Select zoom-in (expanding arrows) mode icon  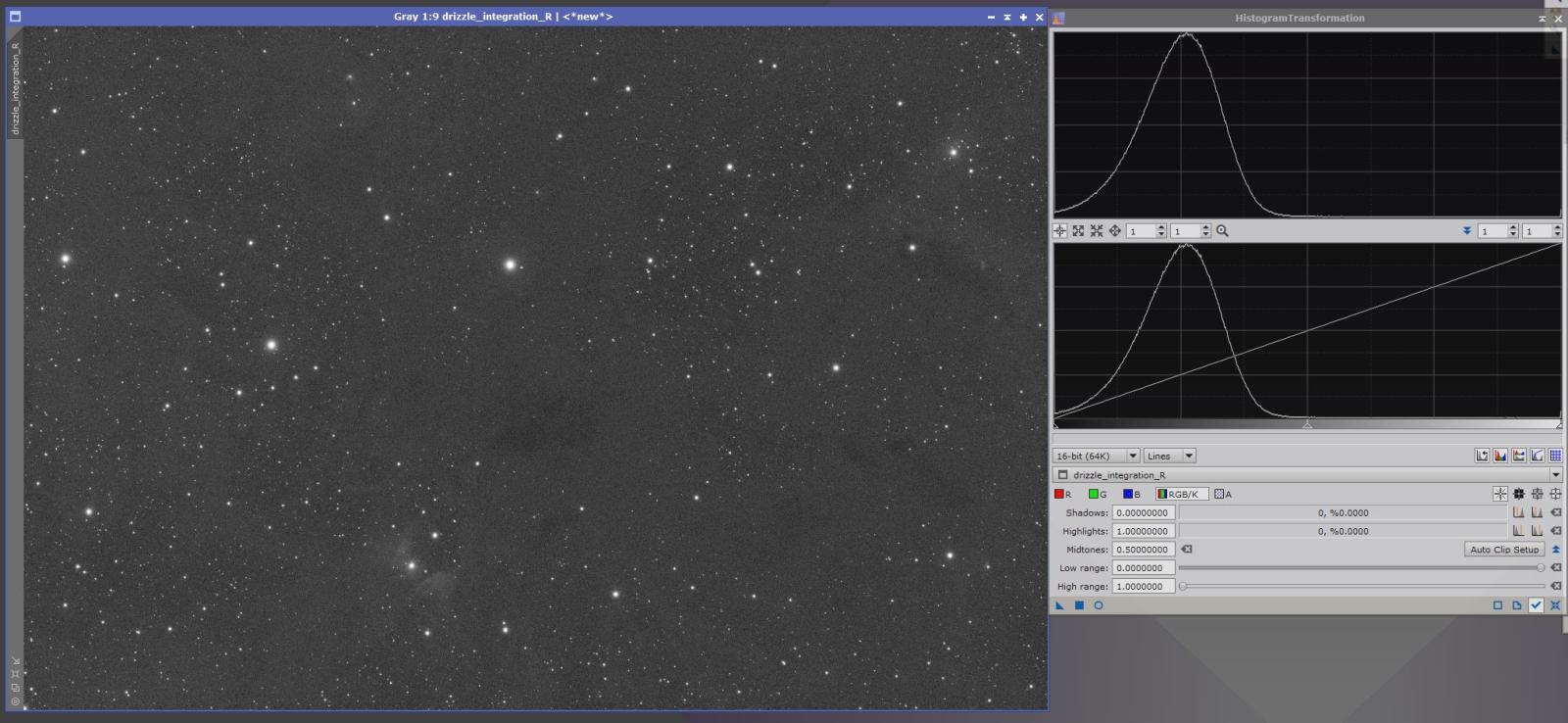coord(1078,231)
